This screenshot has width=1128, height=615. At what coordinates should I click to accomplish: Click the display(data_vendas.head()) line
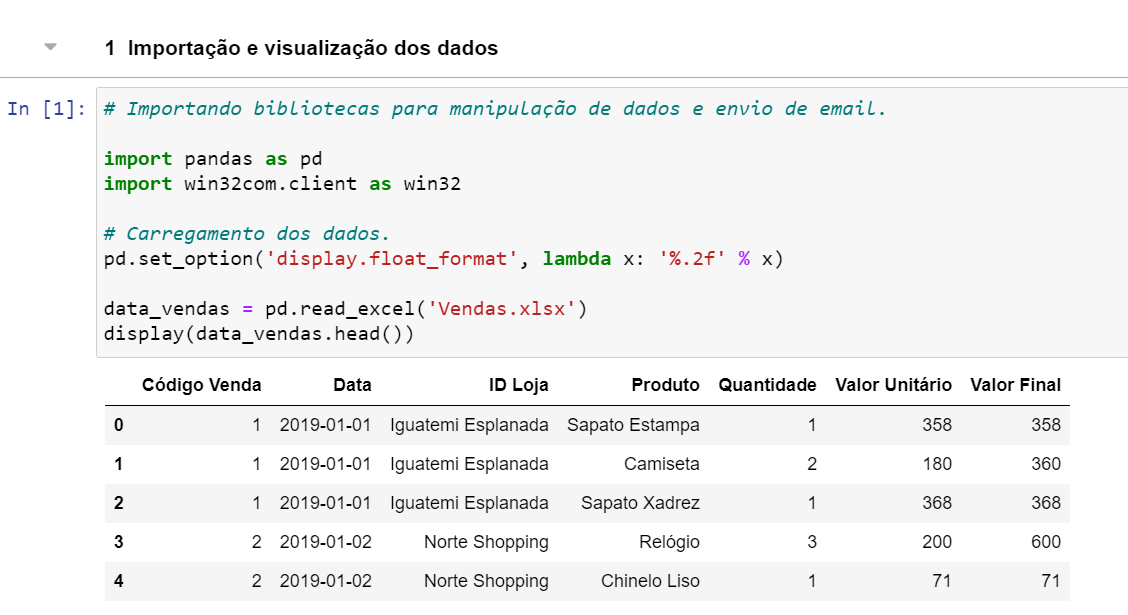point(259,334)
